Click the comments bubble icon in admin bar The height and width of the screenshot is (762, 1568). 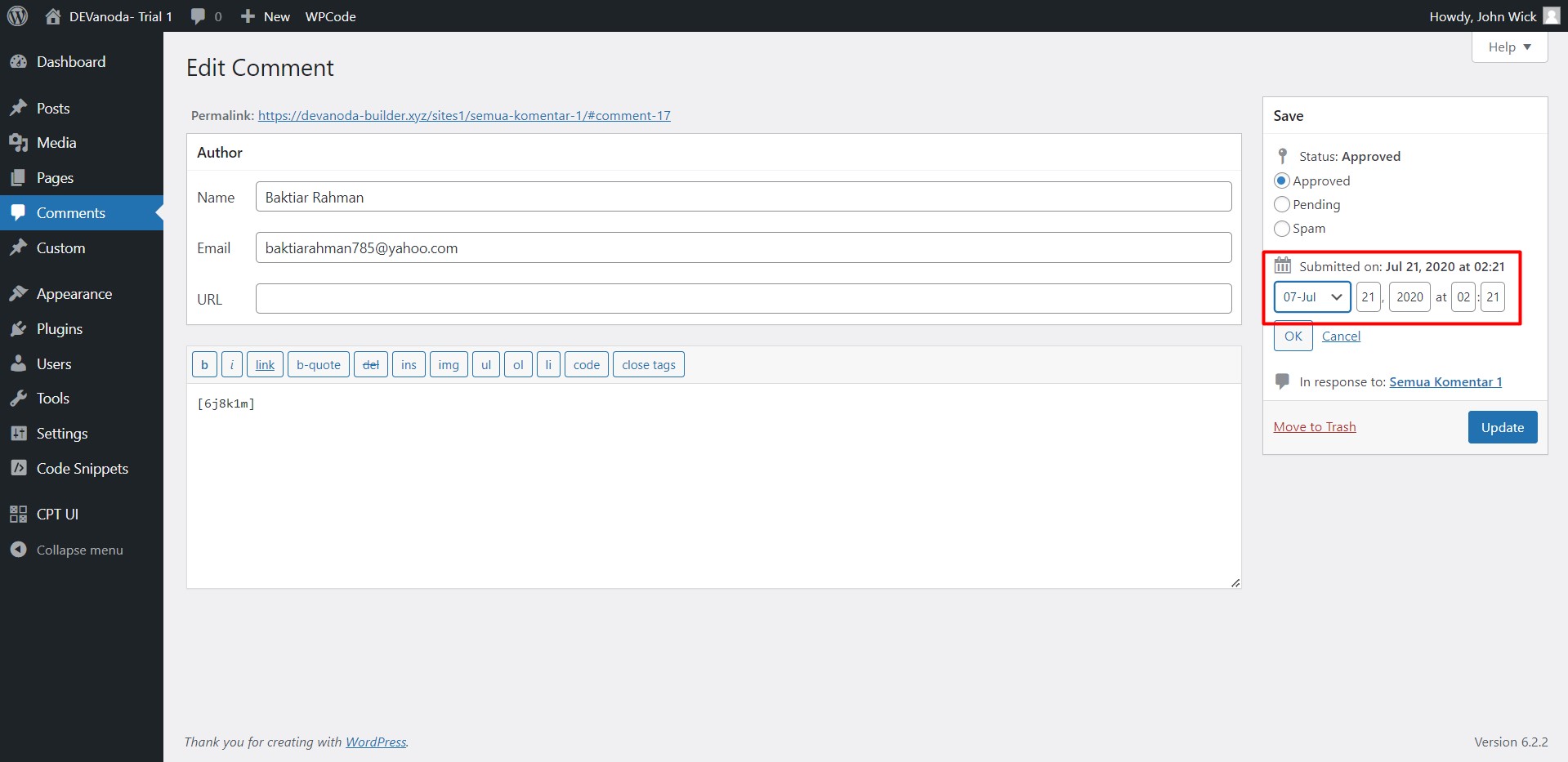click(198, 16)
